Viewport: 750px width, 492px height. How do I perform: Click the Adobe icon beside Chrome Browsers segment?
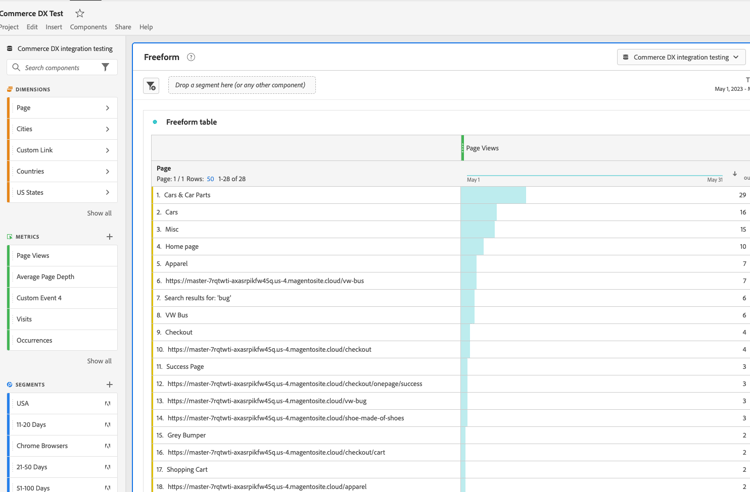pyautogui.click(x=108, y=446)
